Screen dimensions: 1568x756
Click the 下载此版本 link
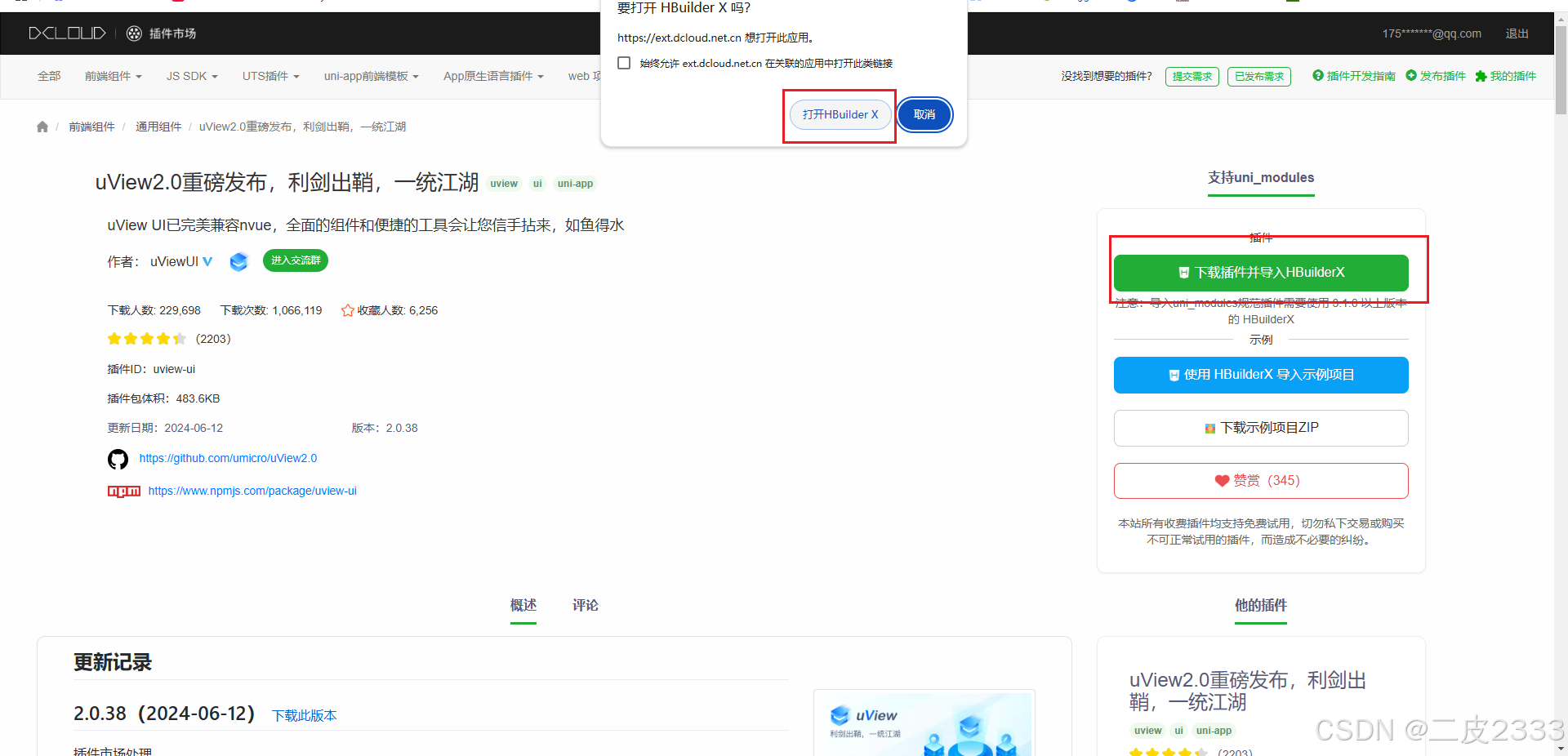305,715
